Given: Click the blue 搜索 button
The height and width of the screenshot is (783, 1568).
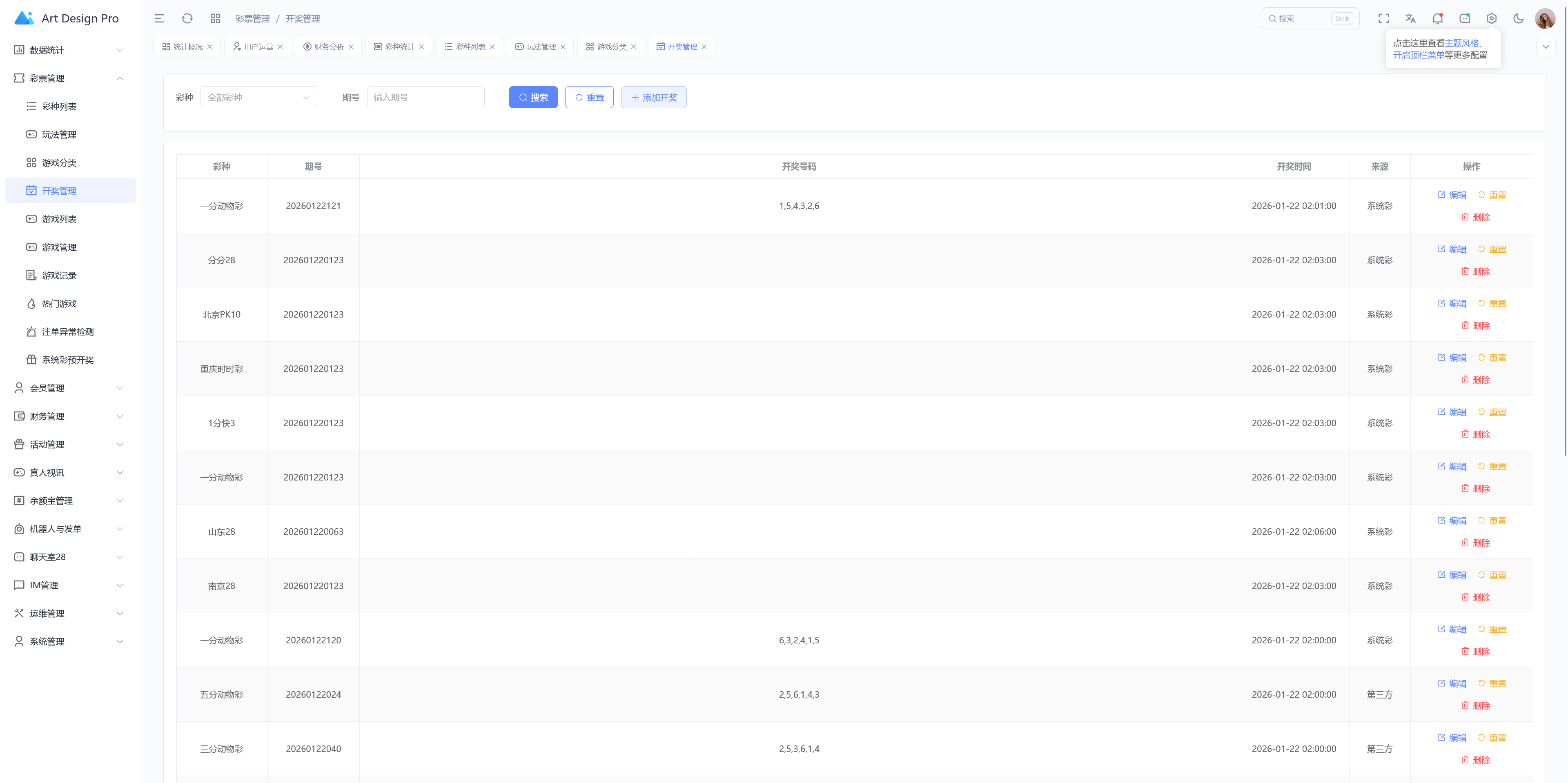Looking at the screenshot, I should pyautogui.click(x=533, y=97).
